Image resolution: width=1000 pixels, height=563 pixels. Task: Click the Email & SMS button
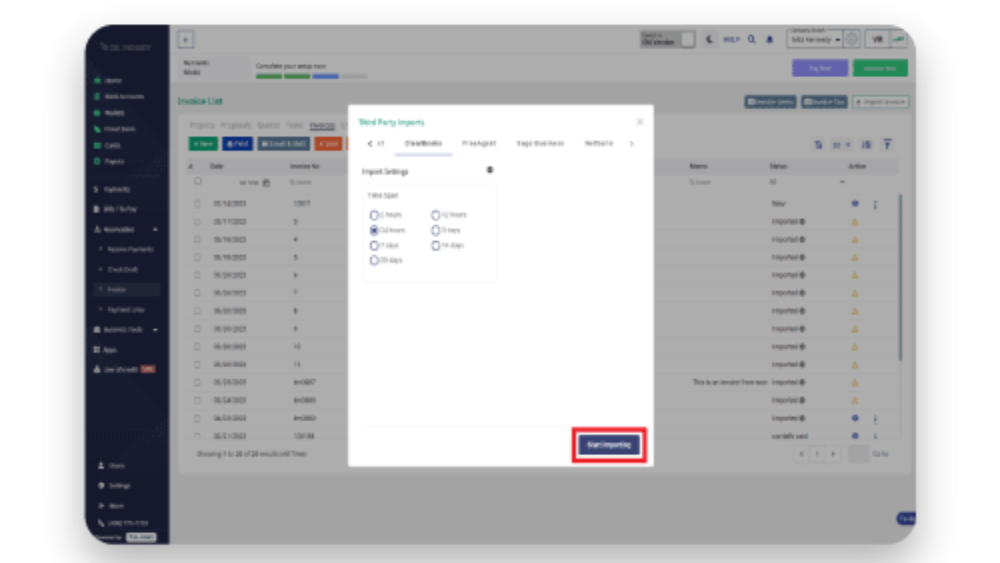click(x=284, y=144)
